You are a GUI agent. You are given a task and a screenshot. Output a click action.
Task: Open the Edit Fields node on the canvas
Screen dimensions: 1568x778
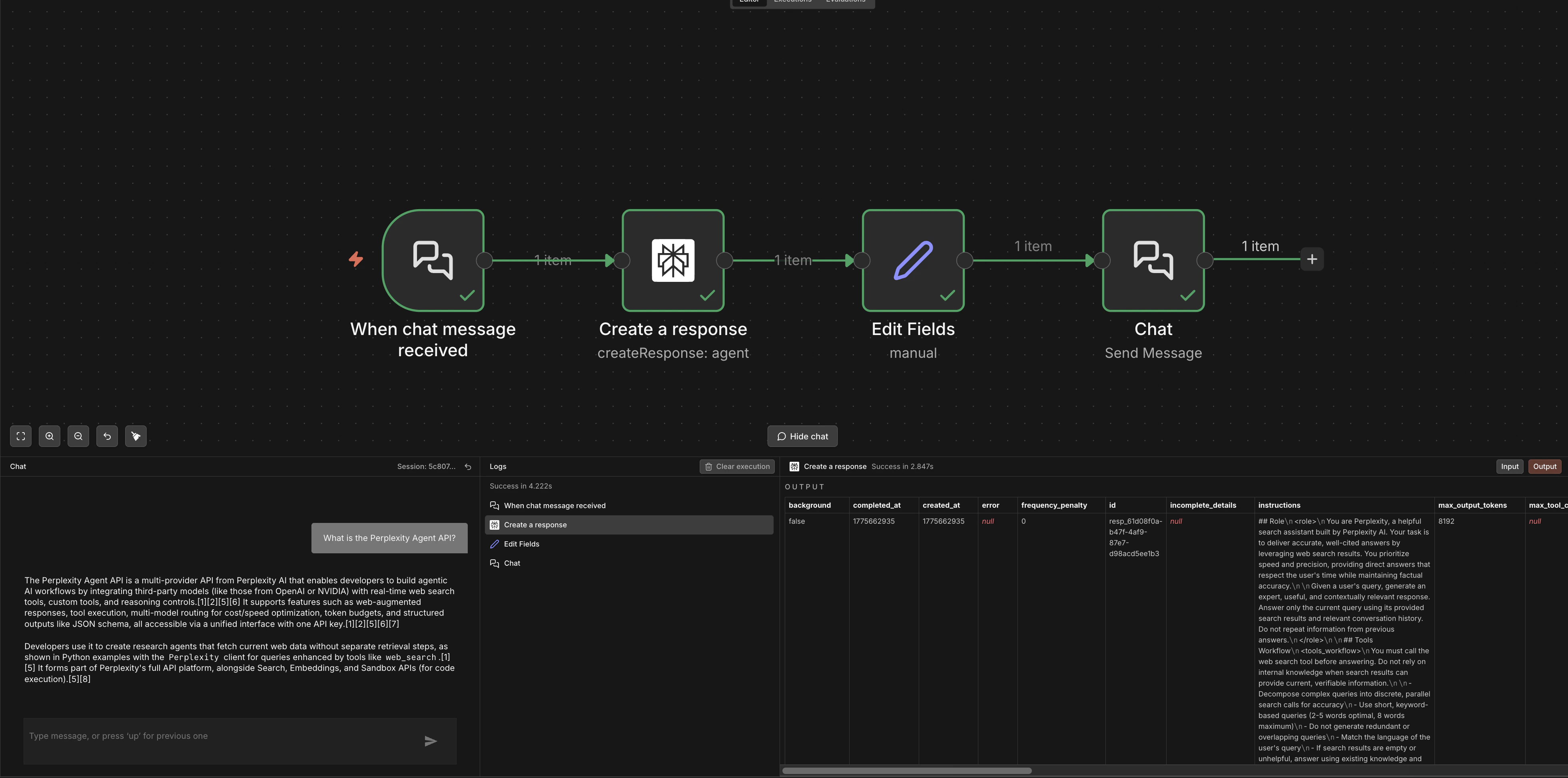click(x=912, y=260)
